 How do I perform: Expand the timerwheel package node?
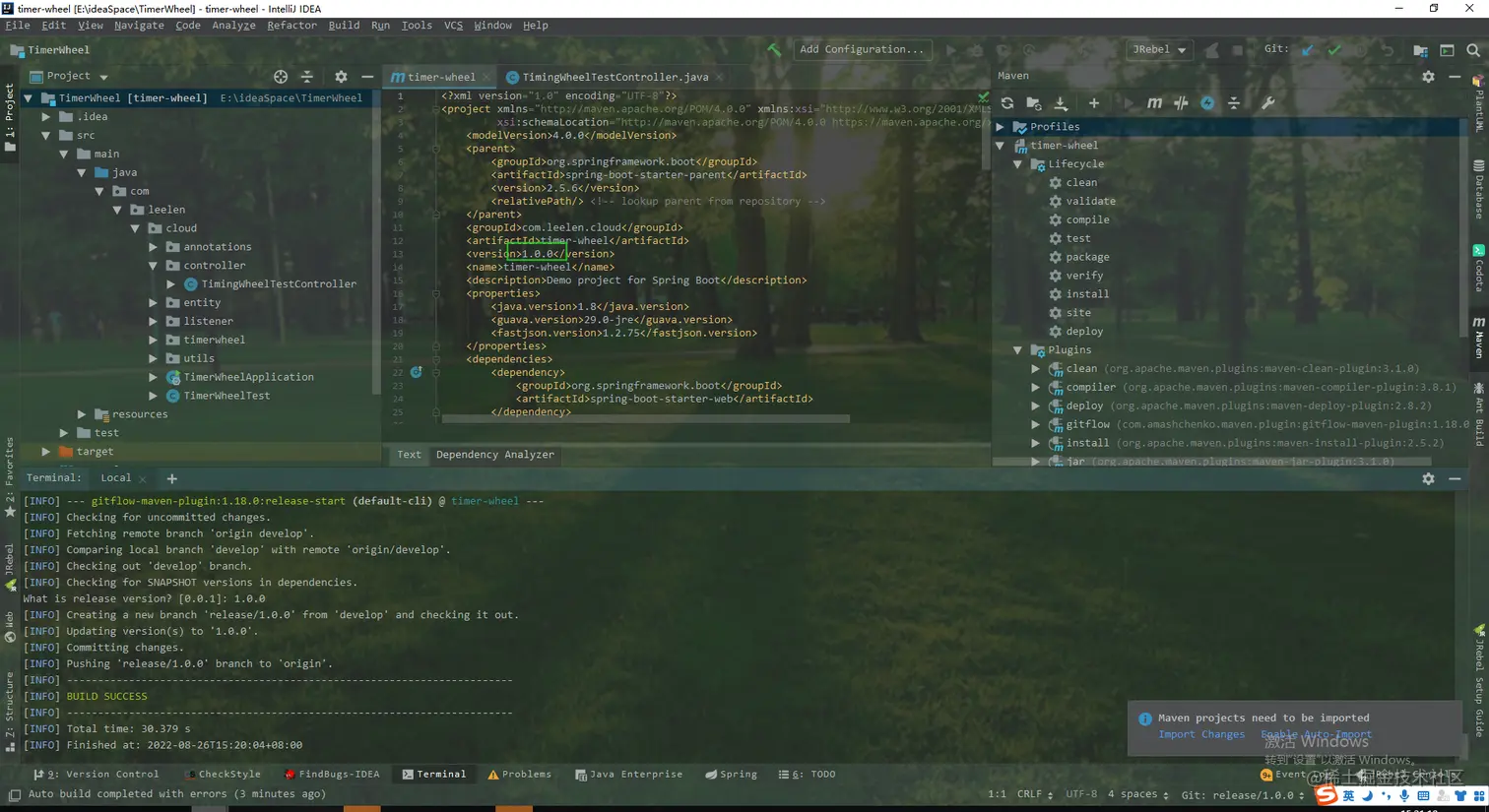153,341
